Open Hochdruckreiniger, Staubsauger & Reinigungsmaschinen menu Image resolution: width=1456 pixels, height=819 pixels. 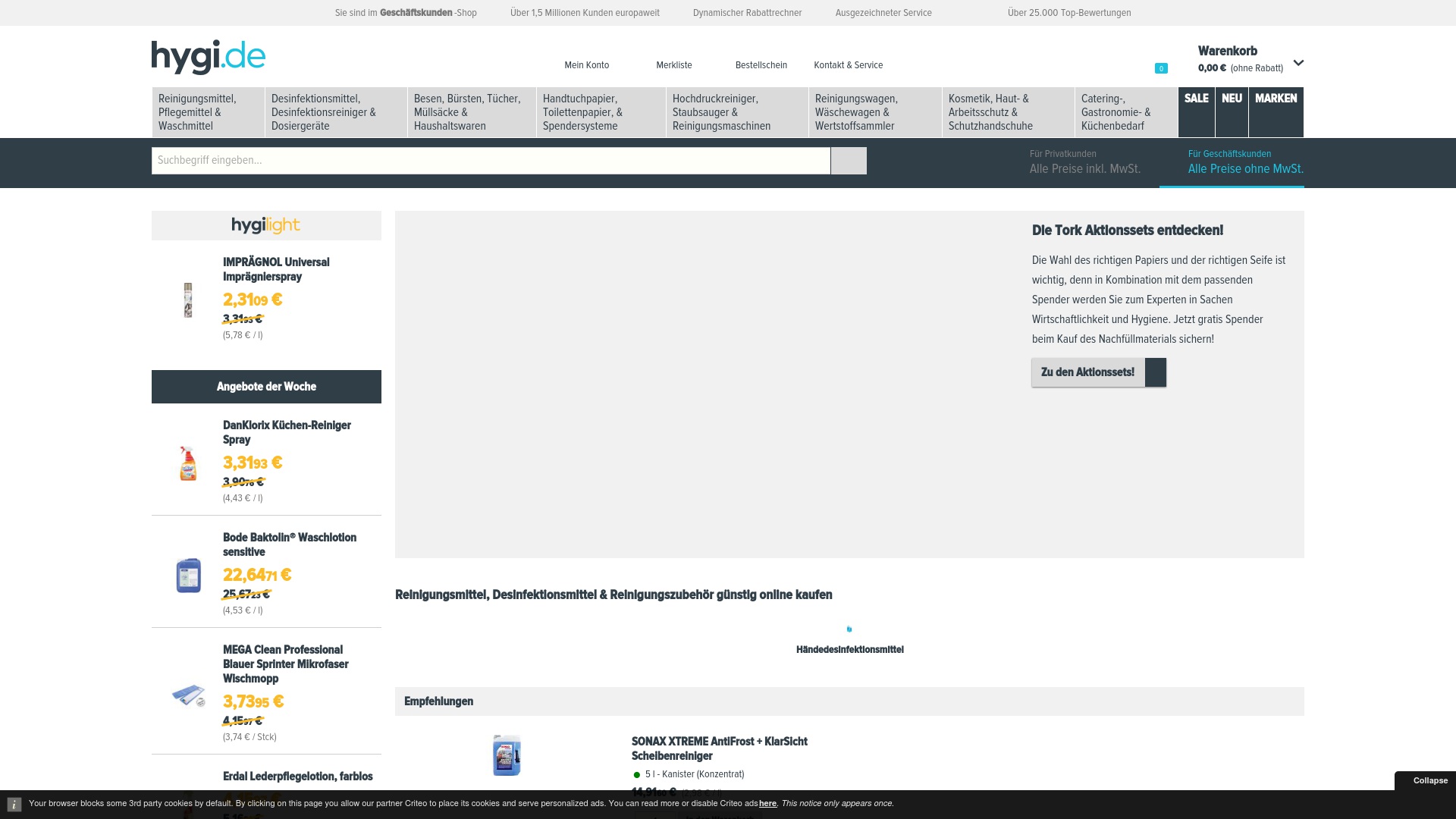737,112
